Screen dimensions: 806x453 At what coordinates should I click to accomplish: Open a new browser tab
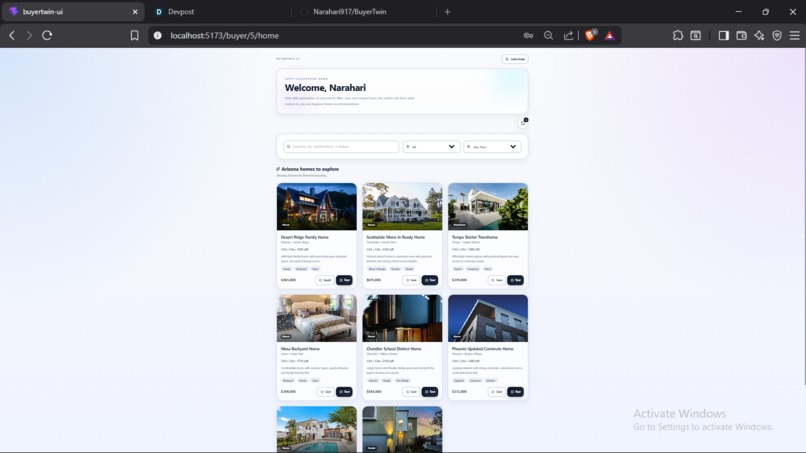(x=447, y=11)
